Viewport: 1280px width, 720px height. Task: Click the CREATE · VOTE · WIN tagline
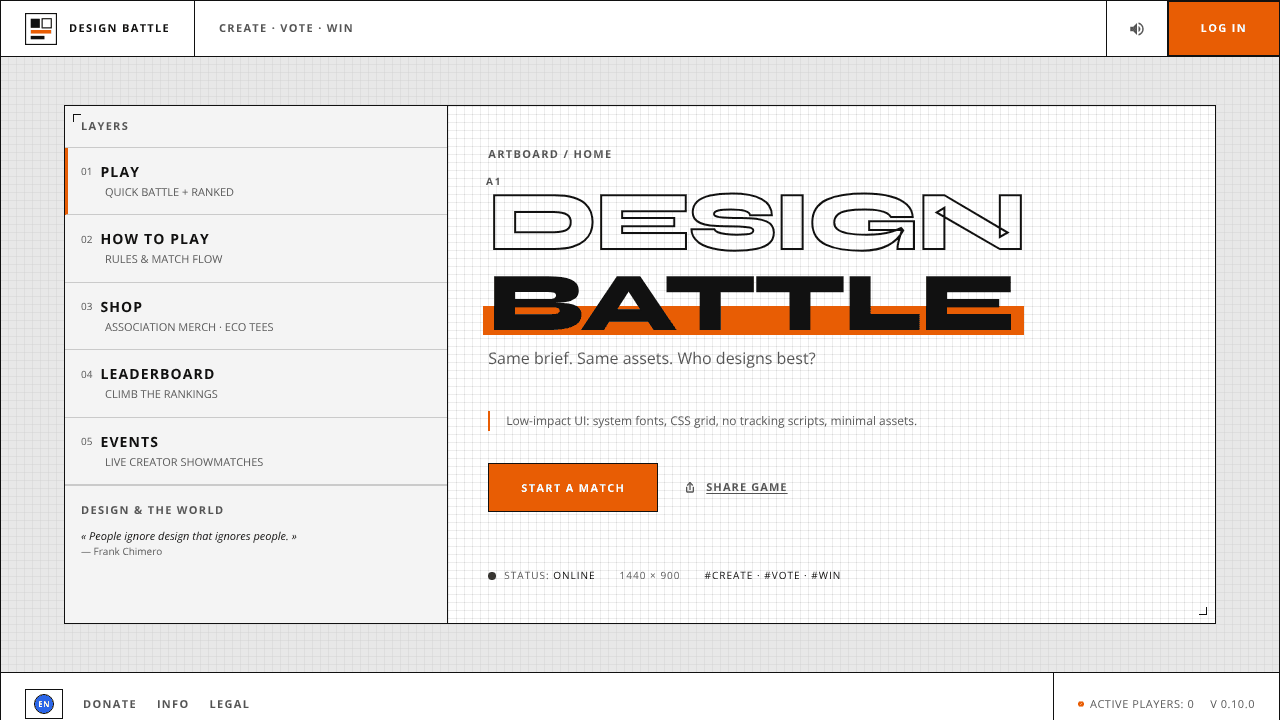tap(286, 29)
